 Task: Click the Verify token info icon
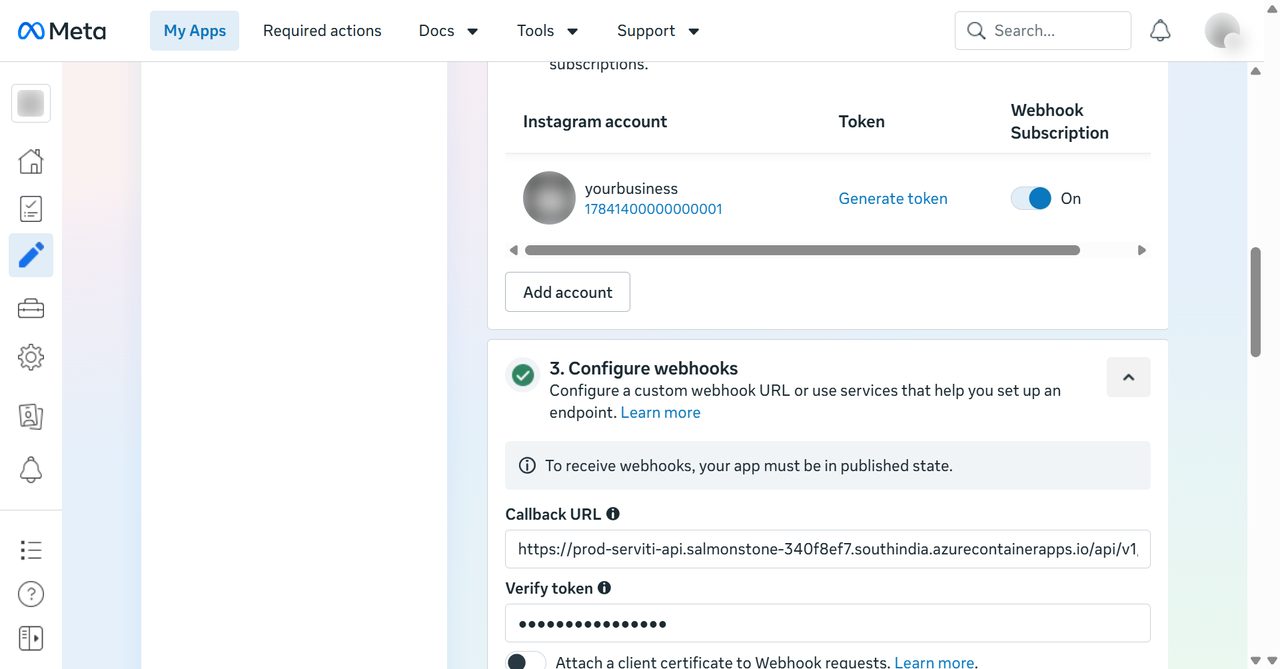tap(604, 588)
